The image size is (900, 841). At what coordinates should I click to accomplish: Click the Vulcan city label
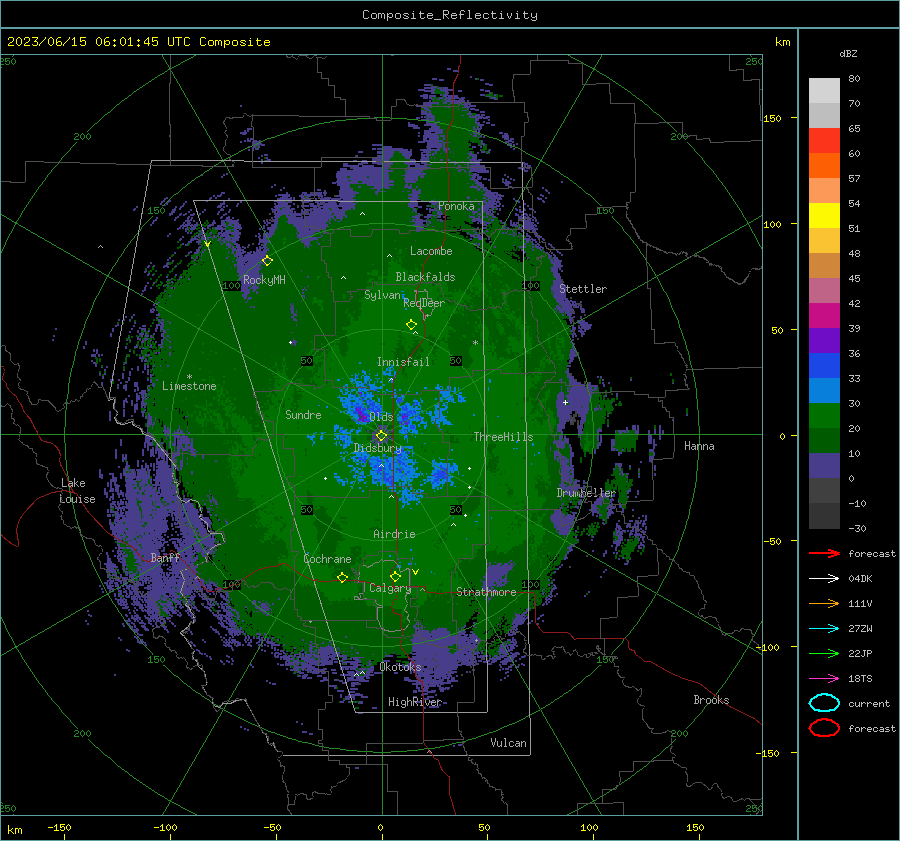[508, 743]
